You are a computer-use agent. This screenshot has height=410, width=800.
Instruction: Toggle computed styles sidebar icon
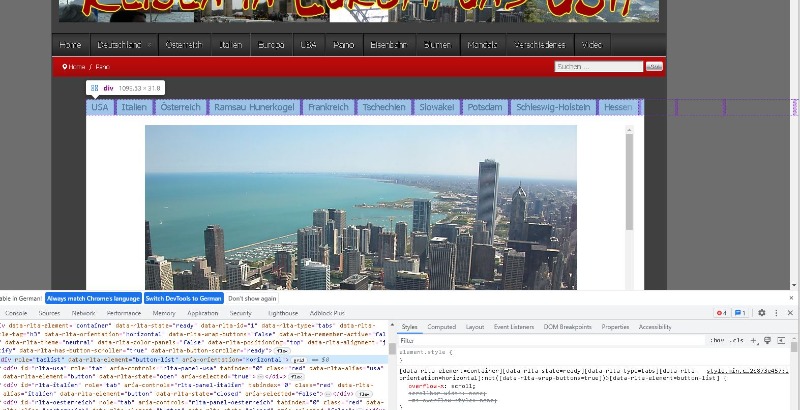pyautogui.click(x=781, y=341)
